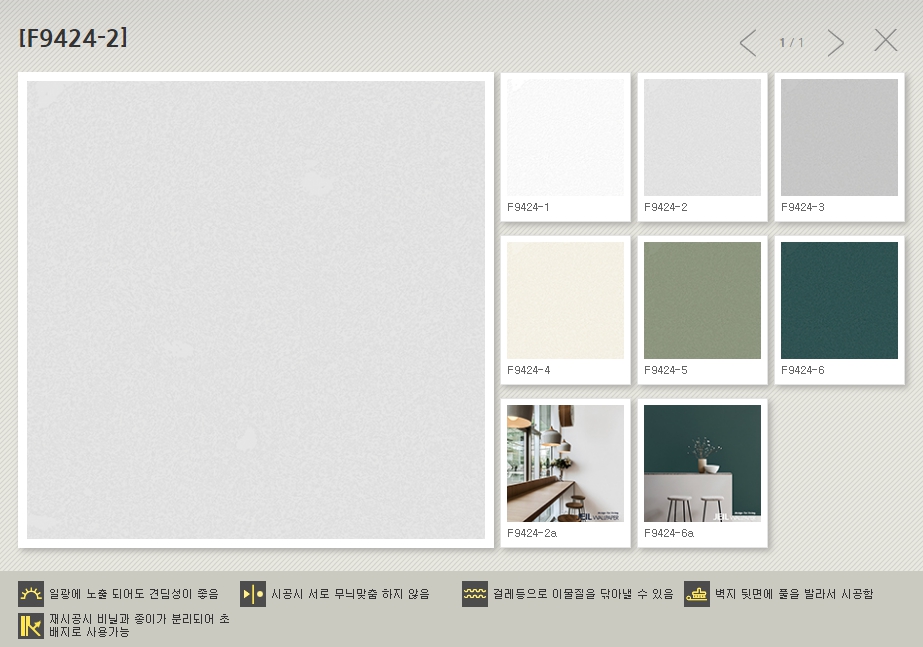Screen dimensions: 923x647
Task: Choose the F9424-3 gray swatch
Action: pos(839,137)
